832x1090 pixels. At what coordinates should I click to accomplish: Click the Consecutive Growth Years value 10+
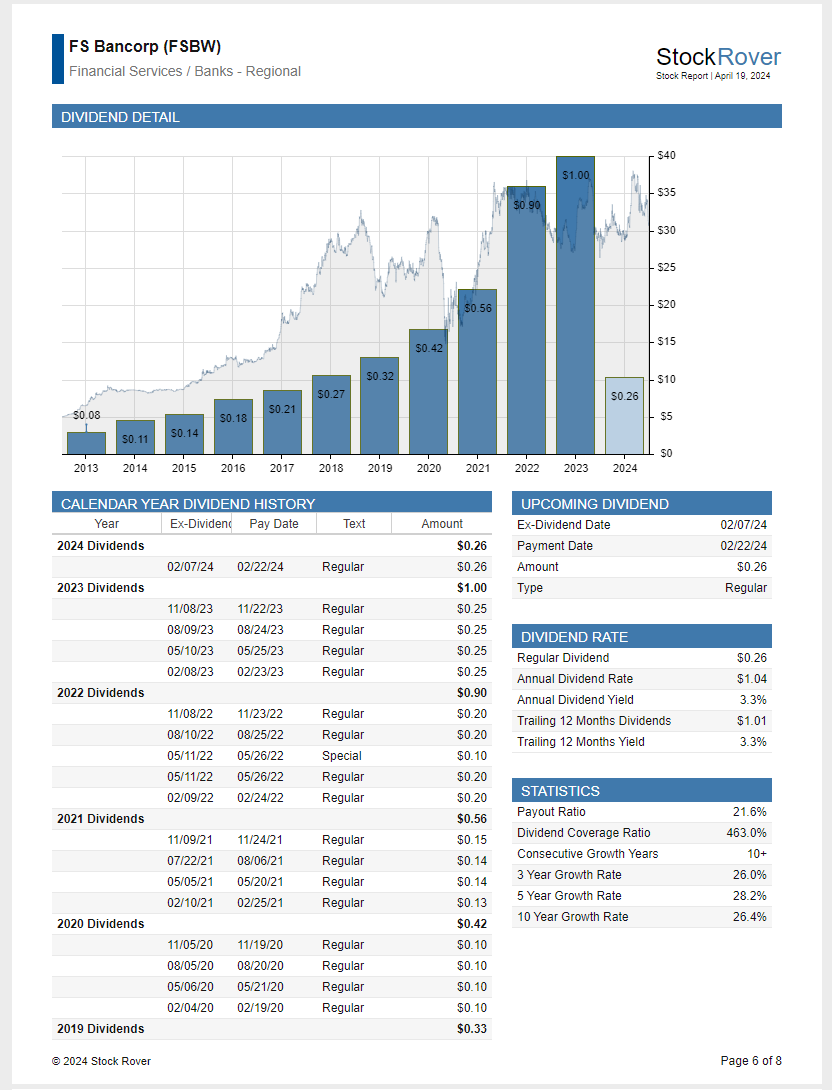coord(757,854)
